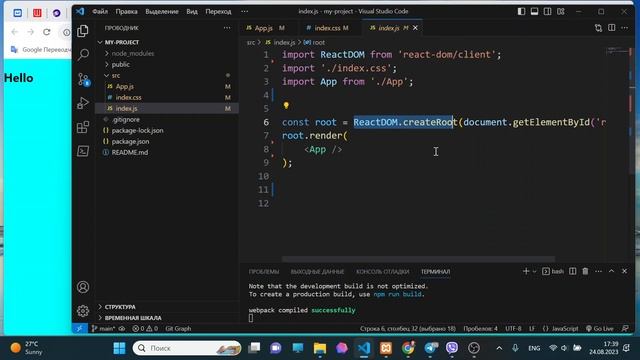Image resolution: width=640 pixels, height=360 pixels.
Task: Kill terminal with the trash icon
Action: 585,271
